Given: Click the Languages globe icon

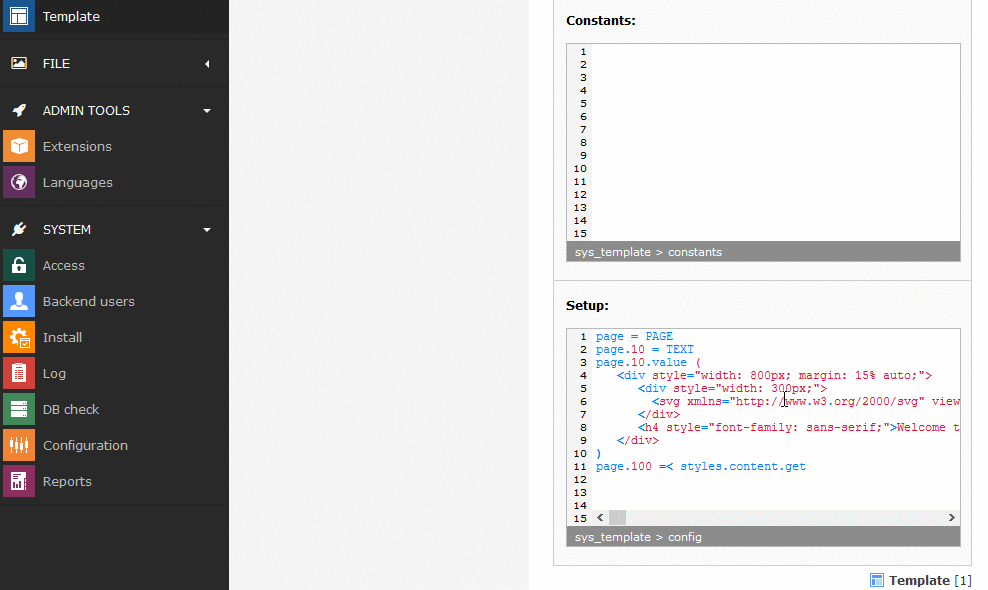Looking at the screenshot, I should [19, 182].
